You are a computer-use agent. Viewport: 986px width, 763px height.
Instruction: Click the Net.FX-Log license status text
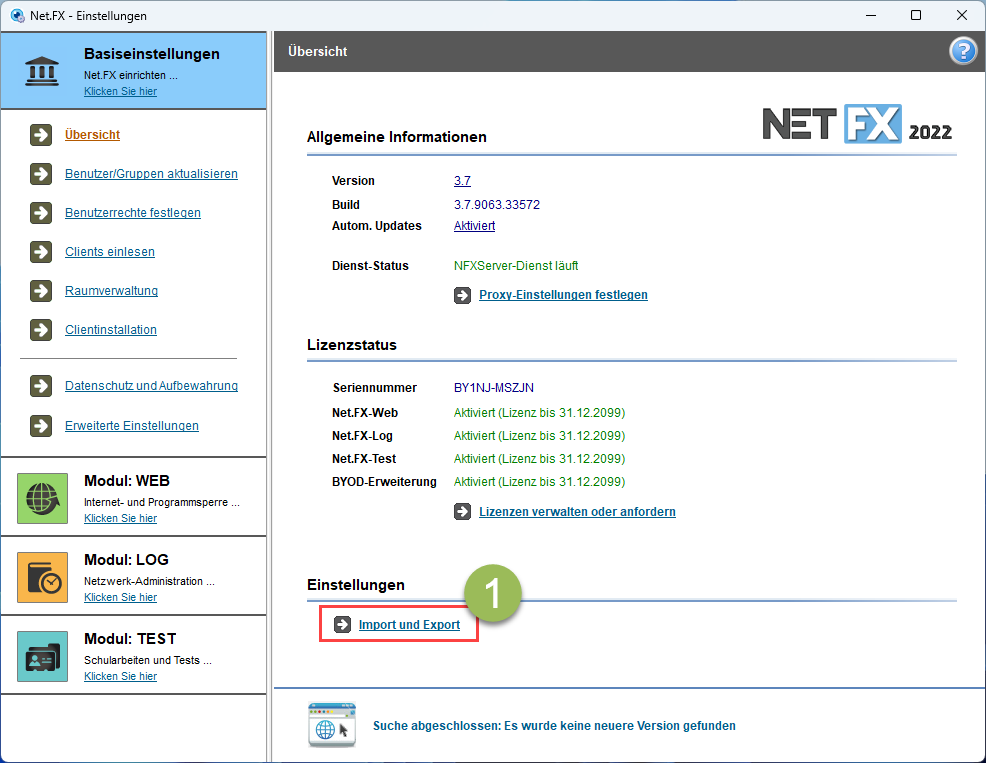pyautogui.click(x=539, y=435)
